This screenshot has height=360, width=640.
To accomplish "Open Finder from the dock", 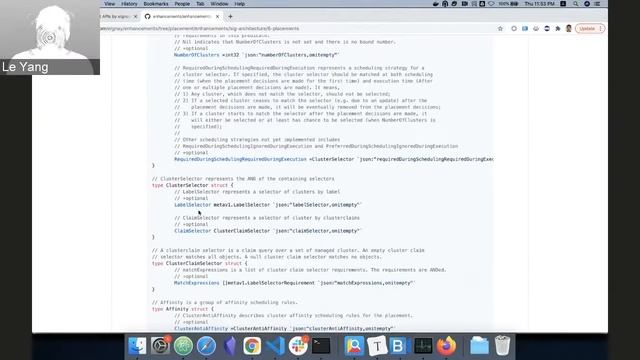I will pos(137,346).
